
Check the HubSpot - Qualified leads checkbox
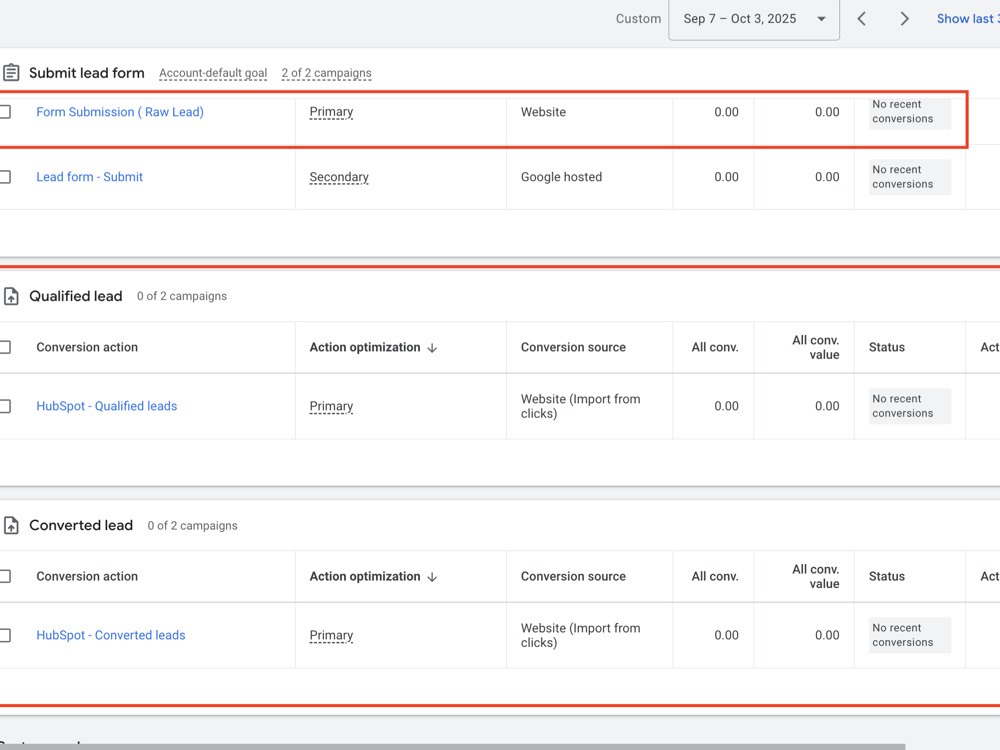click(5, 406)
